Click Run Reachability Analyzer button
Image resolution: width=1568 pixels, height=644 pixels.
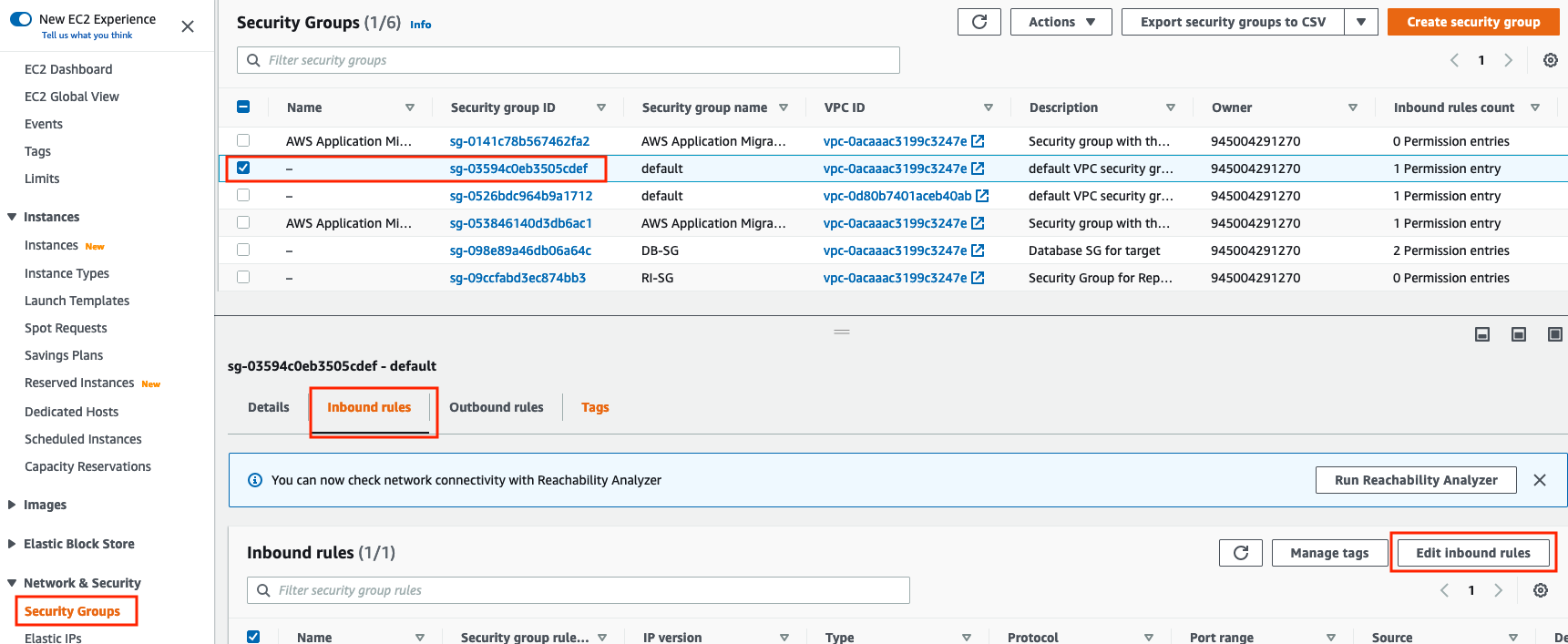(x=1416, y=480)
